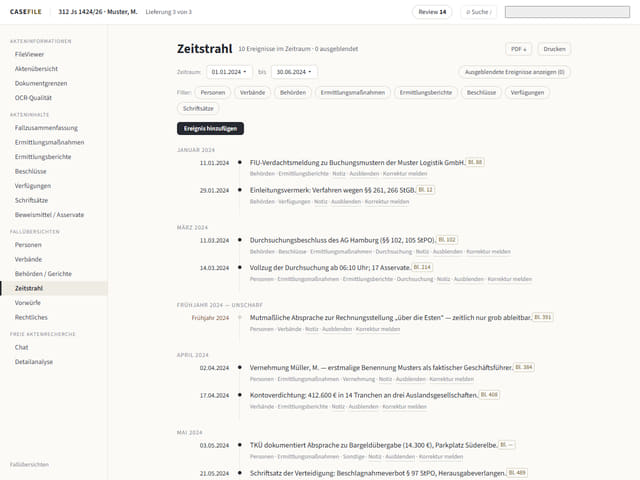Screen dimensions: 640x480
Task: Toggle the Ermittlungsmaßnahmen filter chip
Action: [x=353, y=93]
